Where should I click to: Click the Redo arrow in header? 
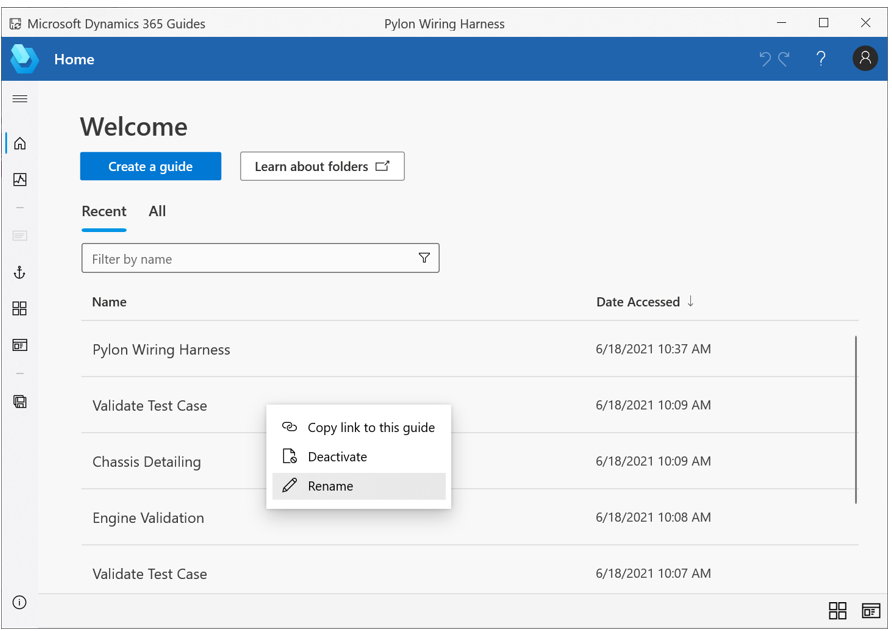(784, 59)
